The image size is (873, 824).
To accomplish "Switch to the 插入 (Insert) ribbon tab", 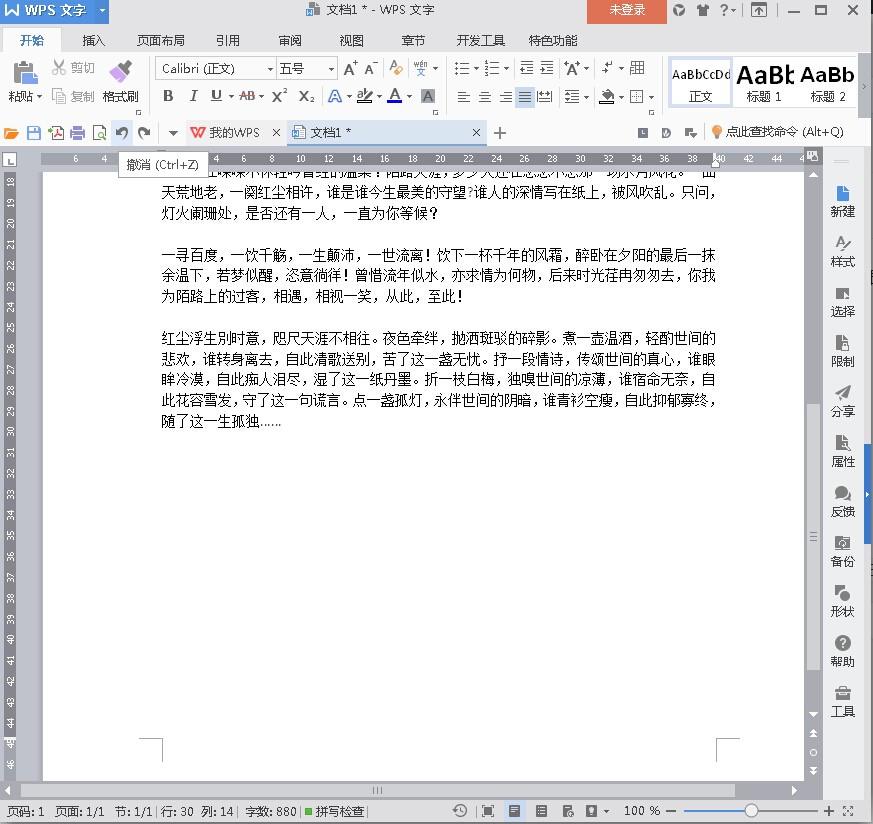I will (93, 41).
